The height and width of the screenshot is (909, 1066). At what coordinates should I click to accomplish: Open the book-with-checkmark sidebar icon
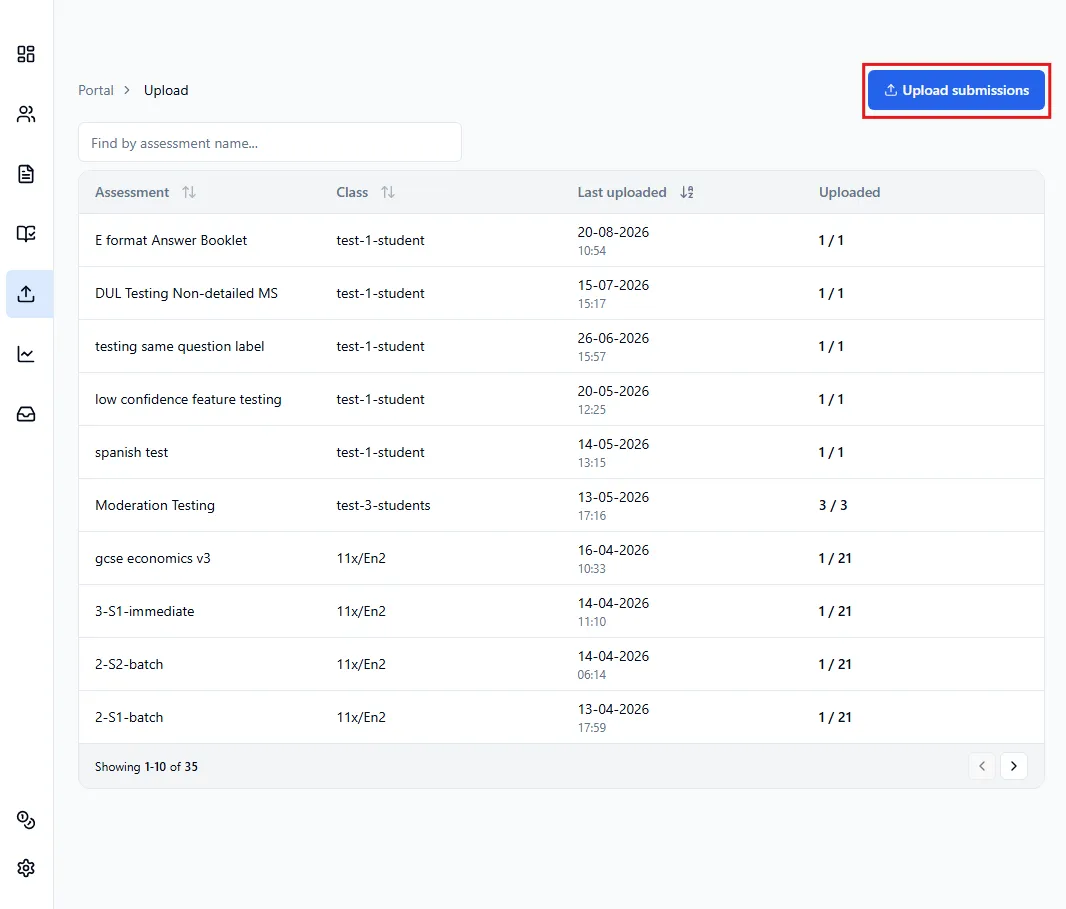[x=26, y=234]
